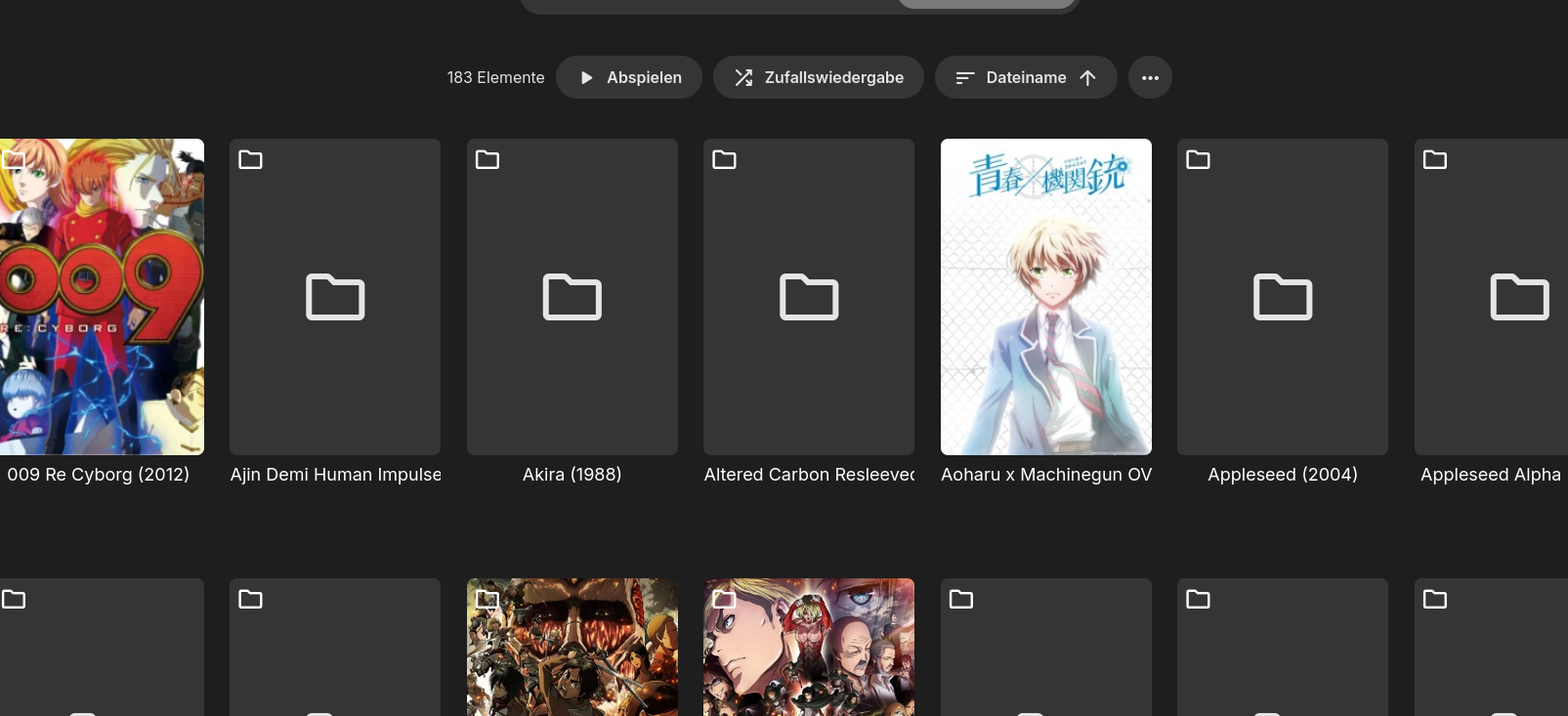Open the Attack on Titan colossal titan poster
1568x716 pixels.
572,647
